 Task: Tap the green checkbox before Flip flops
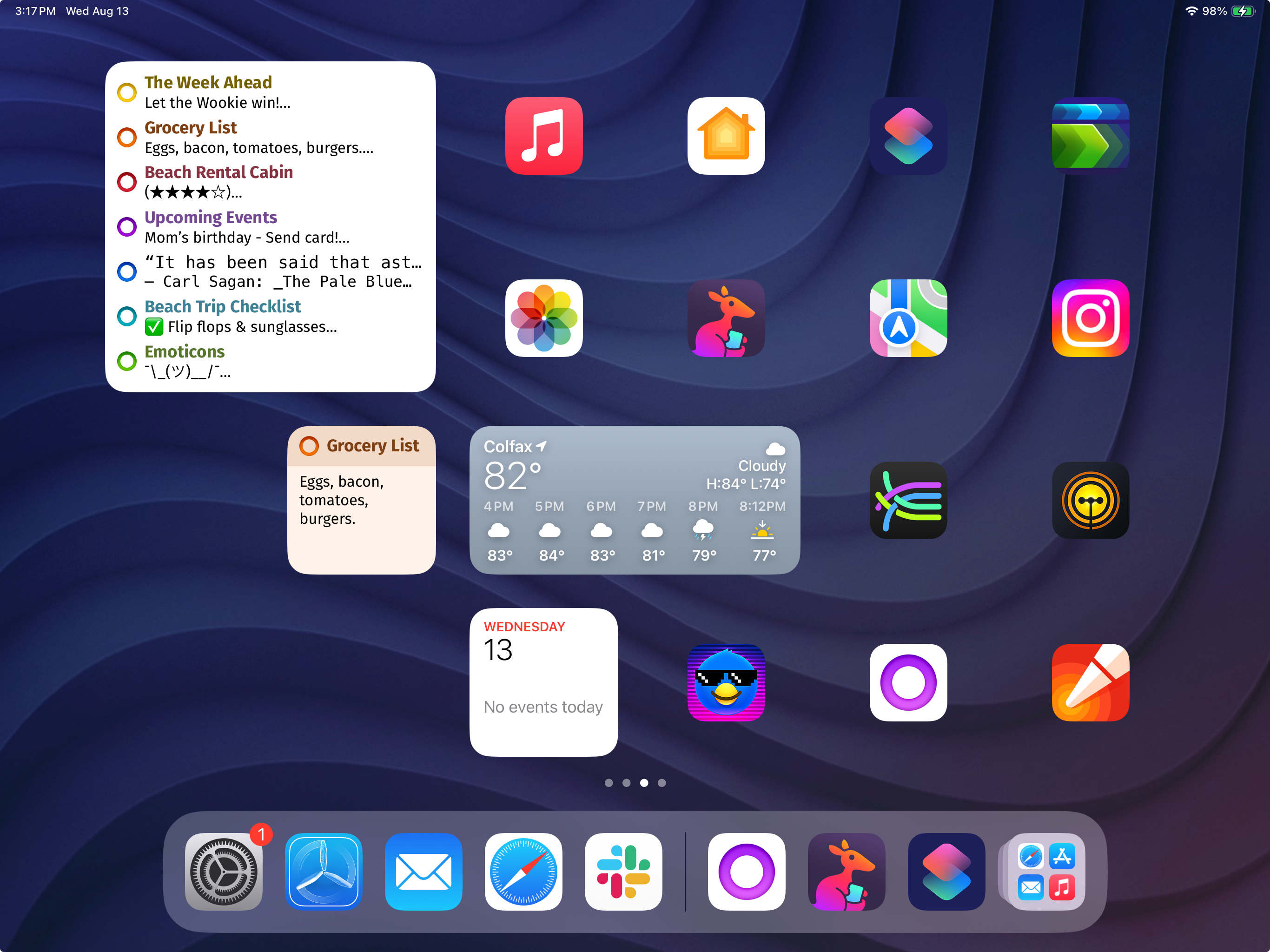(x=154, y=327)
